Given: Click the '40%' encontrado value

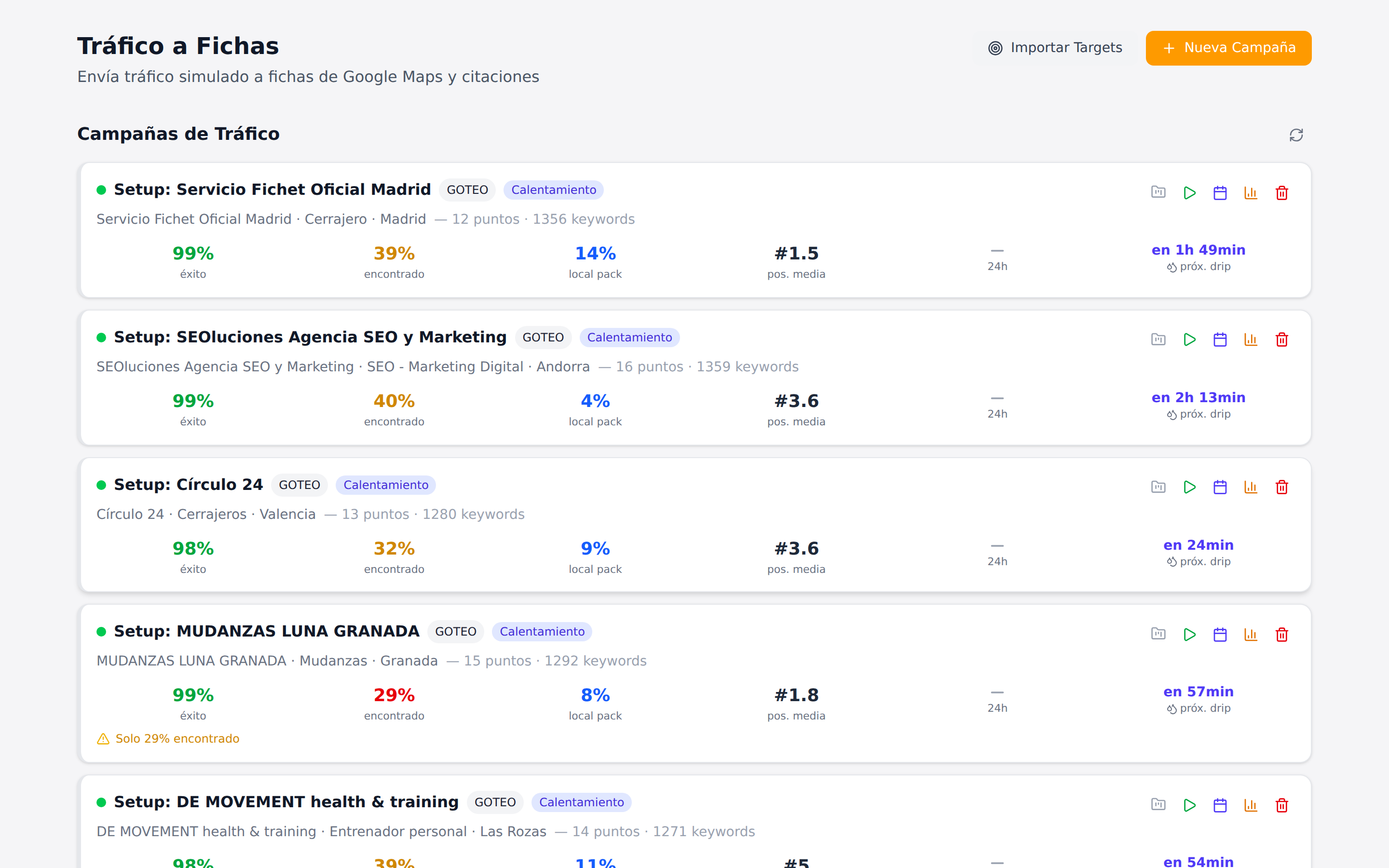Looking at the screenshot, I should [x=394, y=401].
